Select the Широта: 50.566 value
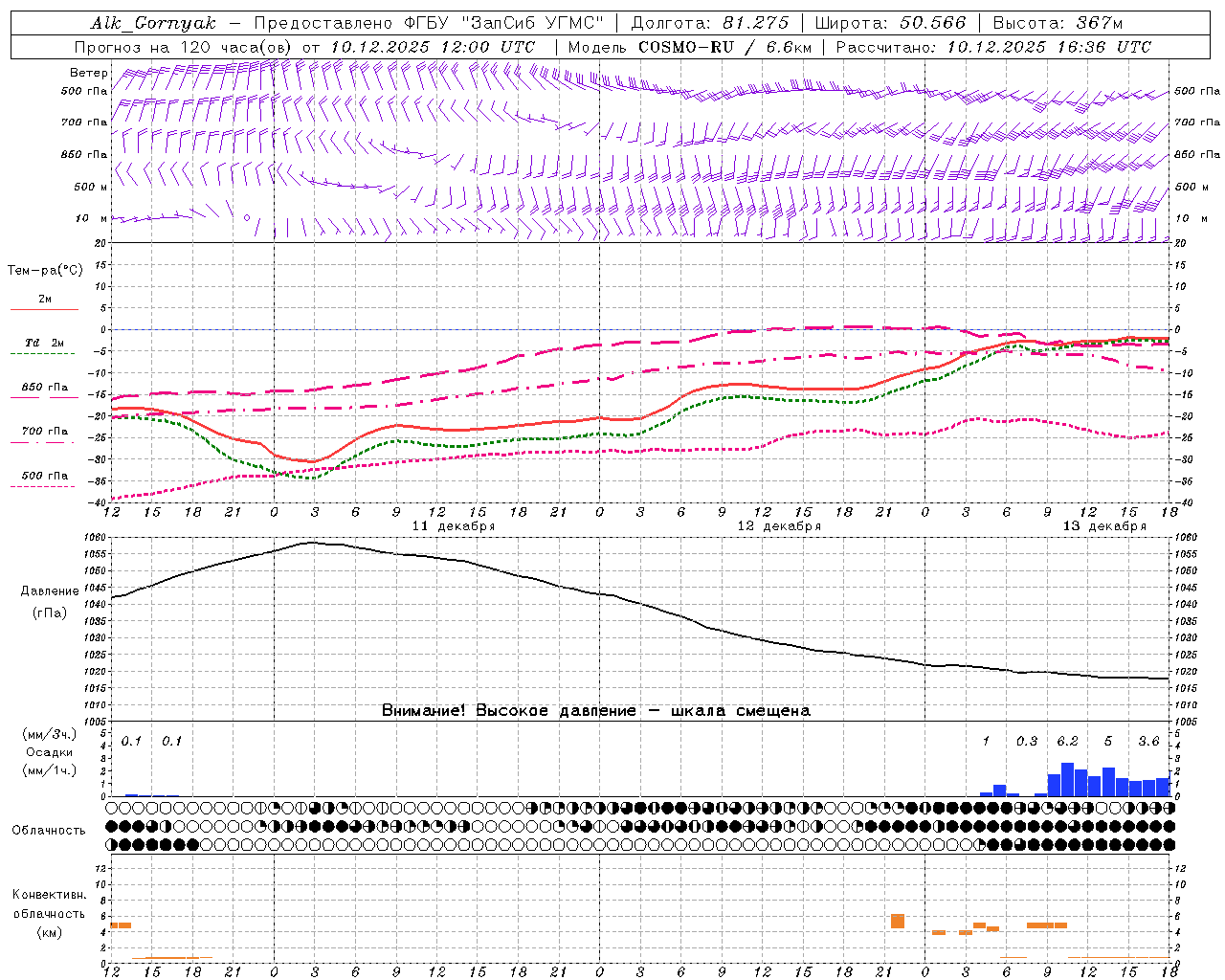This screenshot has width=1225, height=980. 891,23
